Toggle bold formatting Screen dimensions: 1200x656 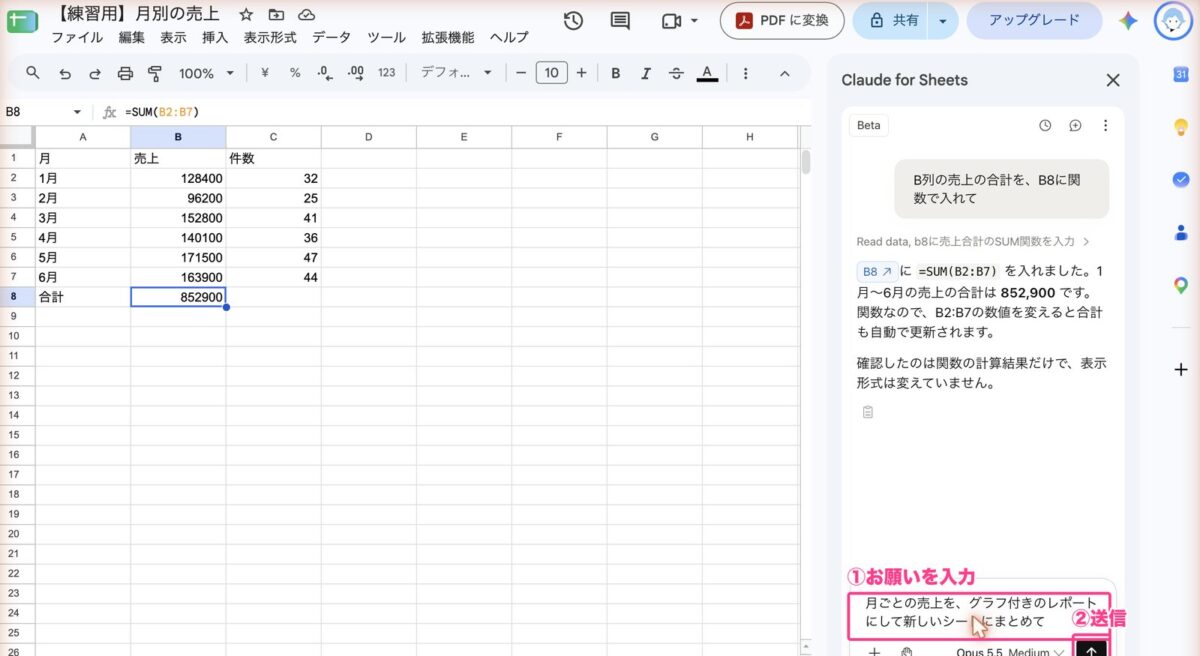[x=616, y=73]
